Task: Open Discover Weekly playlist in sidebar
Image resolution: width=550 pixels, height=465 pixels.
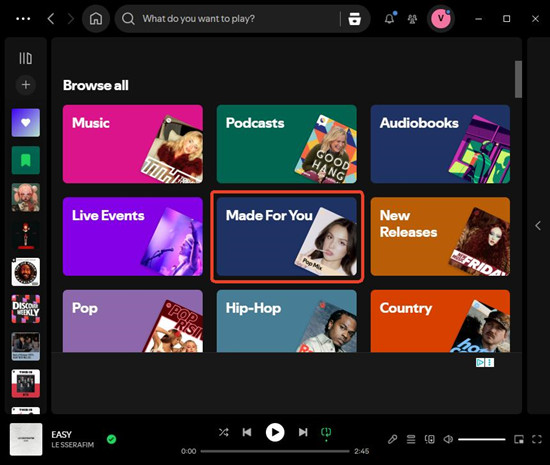Action: (26, 309)
